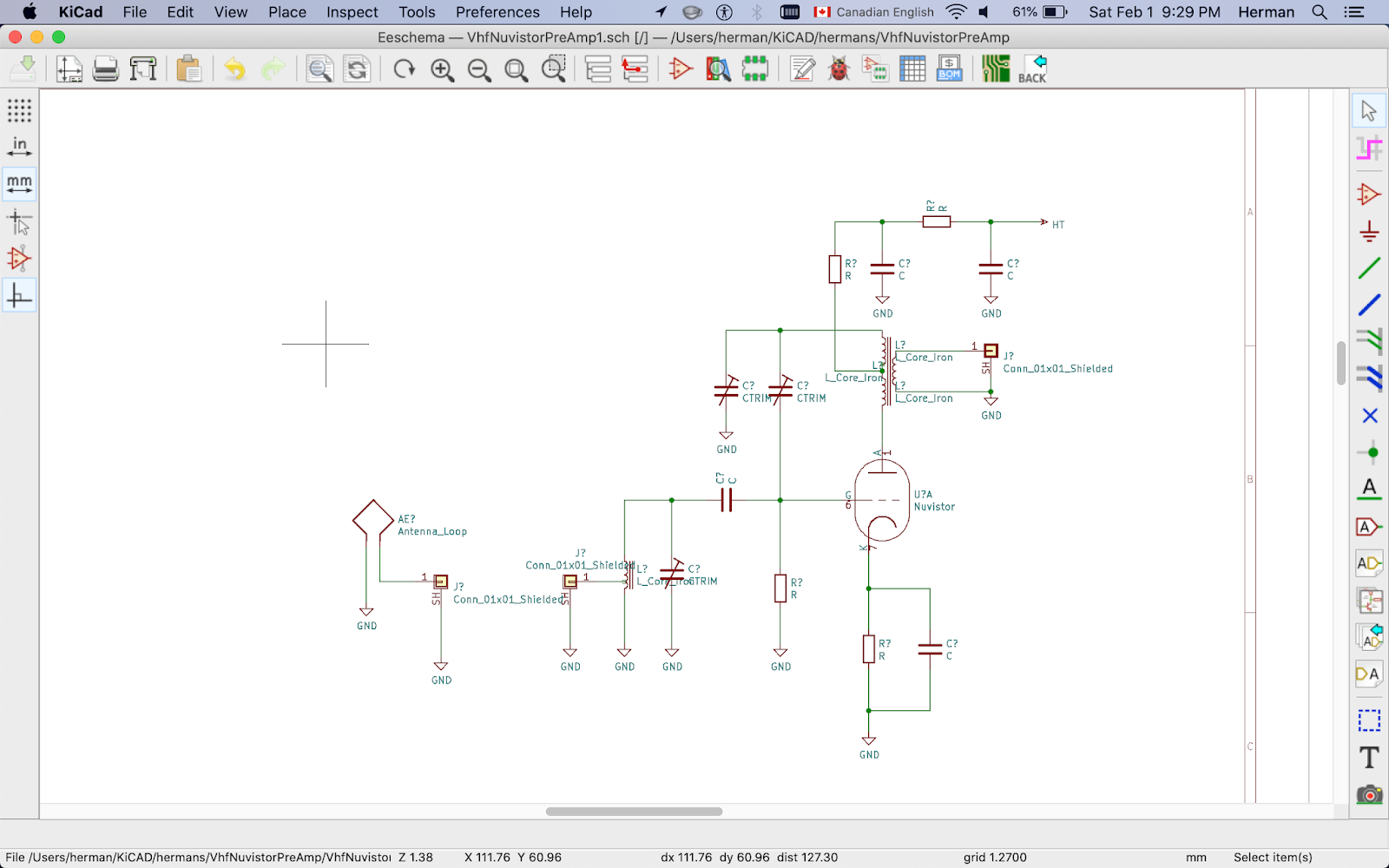Screen dimensions: 1389x868
Task: Open the Plot schematic tool
Action: pos(143,69)
